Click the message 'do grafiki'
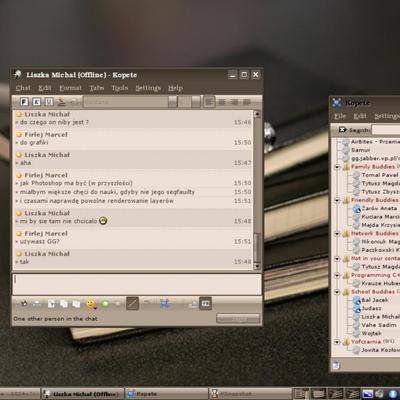The image size is (400, 400). pyautogui.click(x=34, y=143)
